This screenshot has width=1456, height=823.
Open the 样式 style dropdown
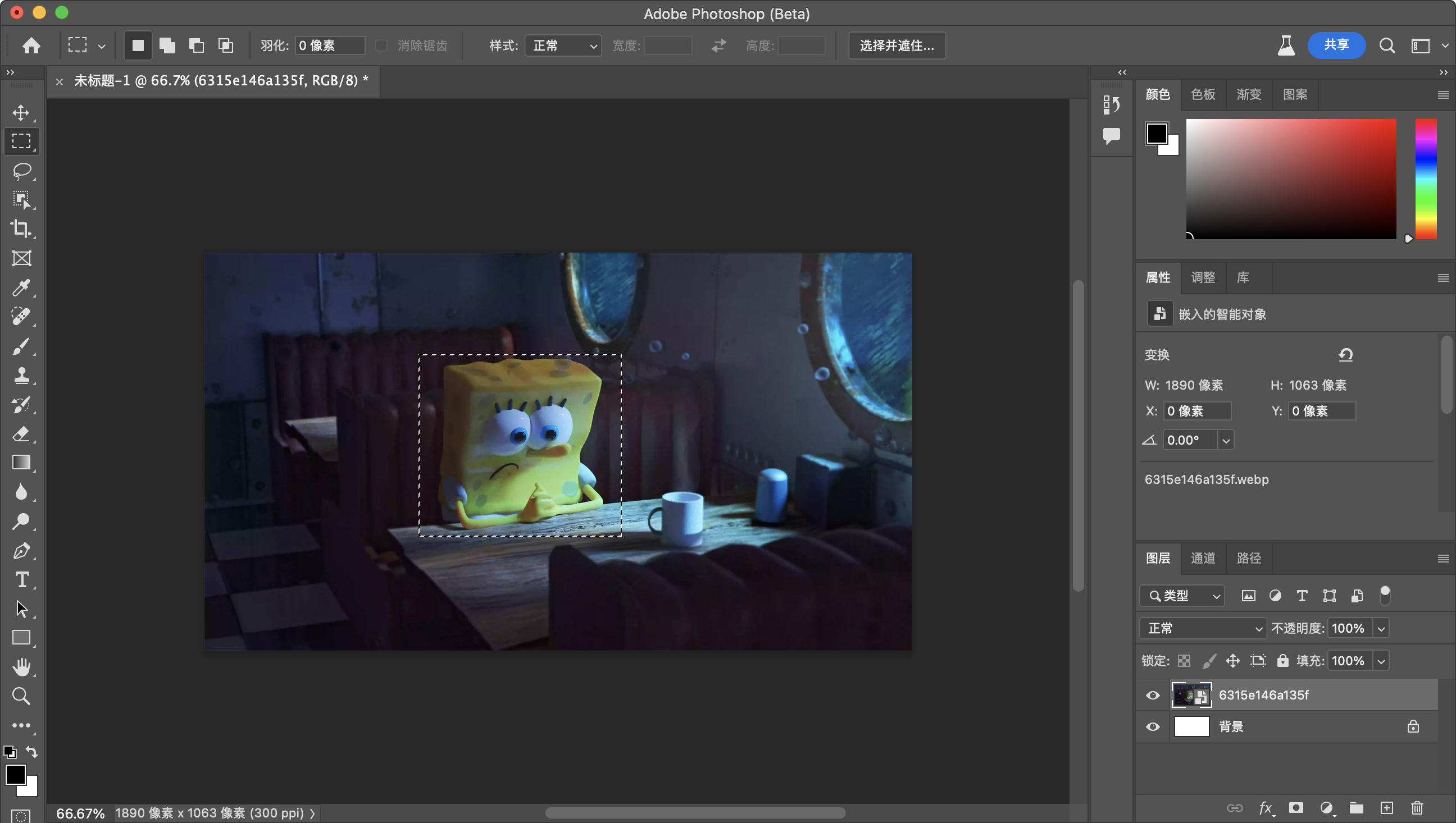(563, 45)
